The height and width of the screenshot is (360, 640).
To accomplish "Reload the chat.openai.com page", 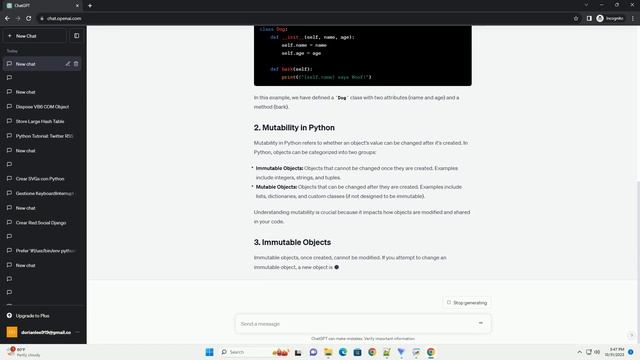I will (x=29, y=18).
